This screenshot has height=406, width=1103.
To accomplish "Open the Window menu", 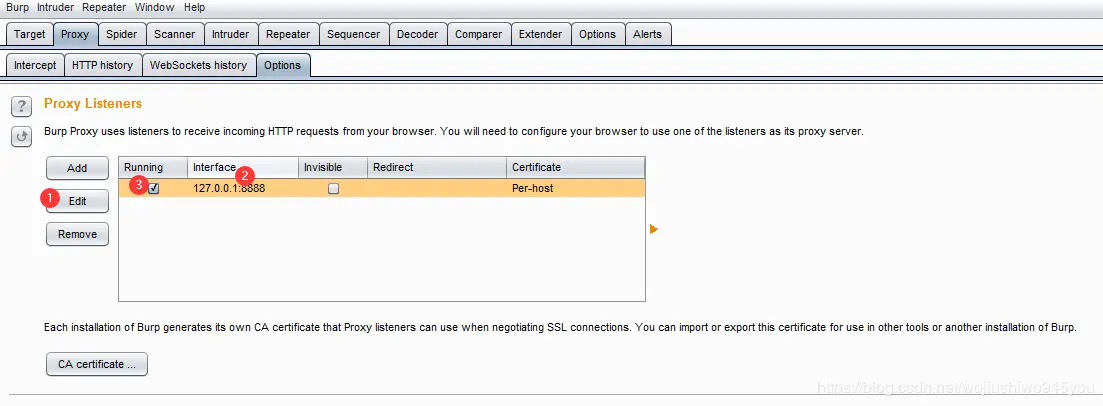I will click(x=154, y=8).
